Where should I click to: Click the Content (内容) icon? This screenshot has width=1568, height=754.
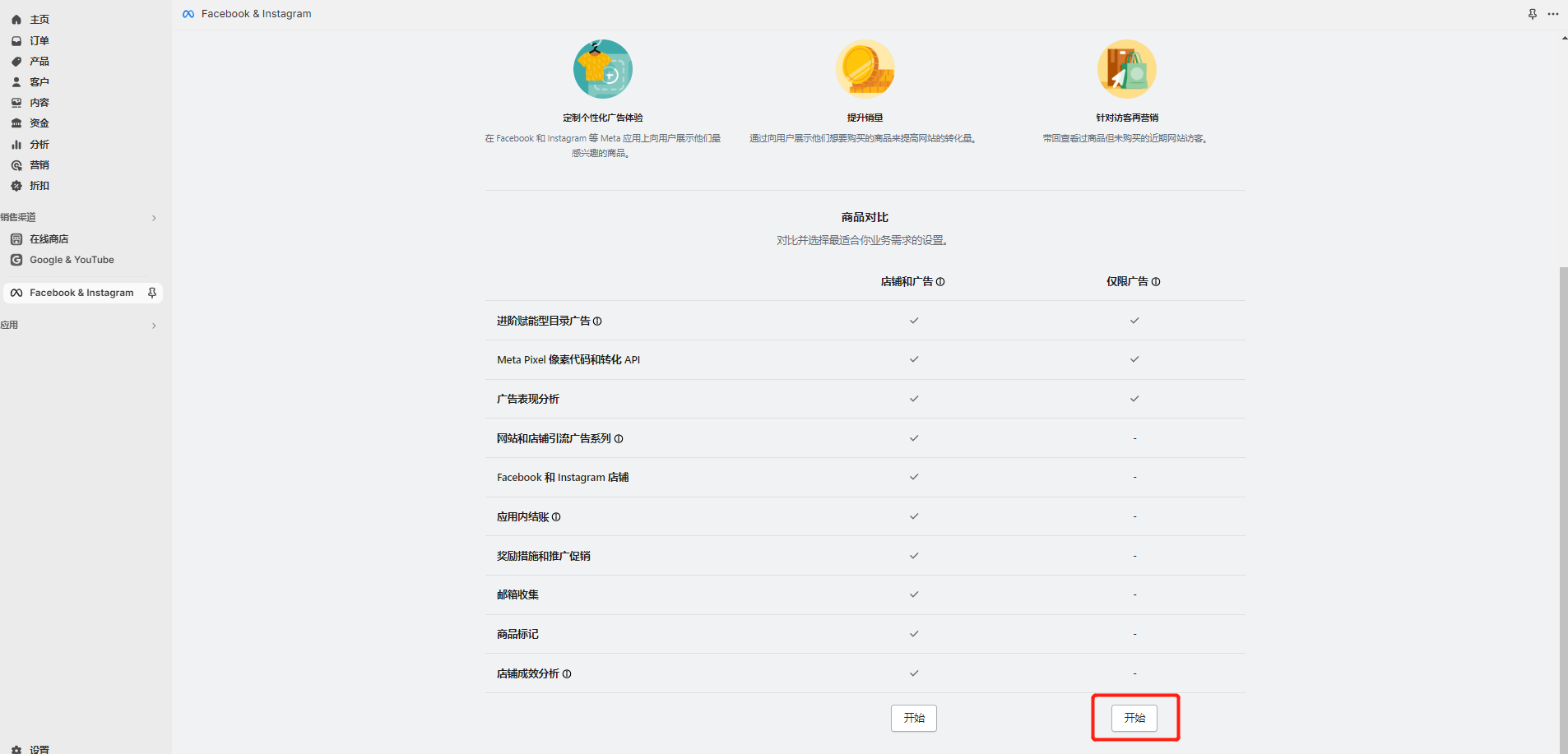click(x=16, y=103)
